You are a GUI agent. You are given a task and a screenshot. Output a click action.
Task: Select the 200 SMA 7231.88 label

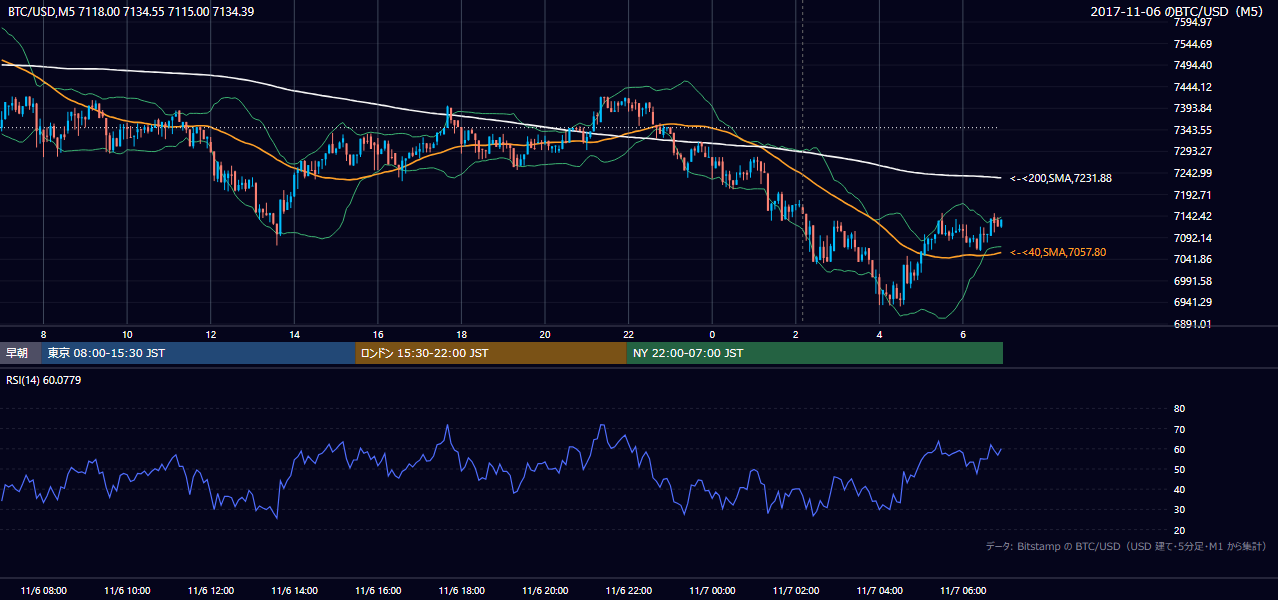pos(1061,178)
